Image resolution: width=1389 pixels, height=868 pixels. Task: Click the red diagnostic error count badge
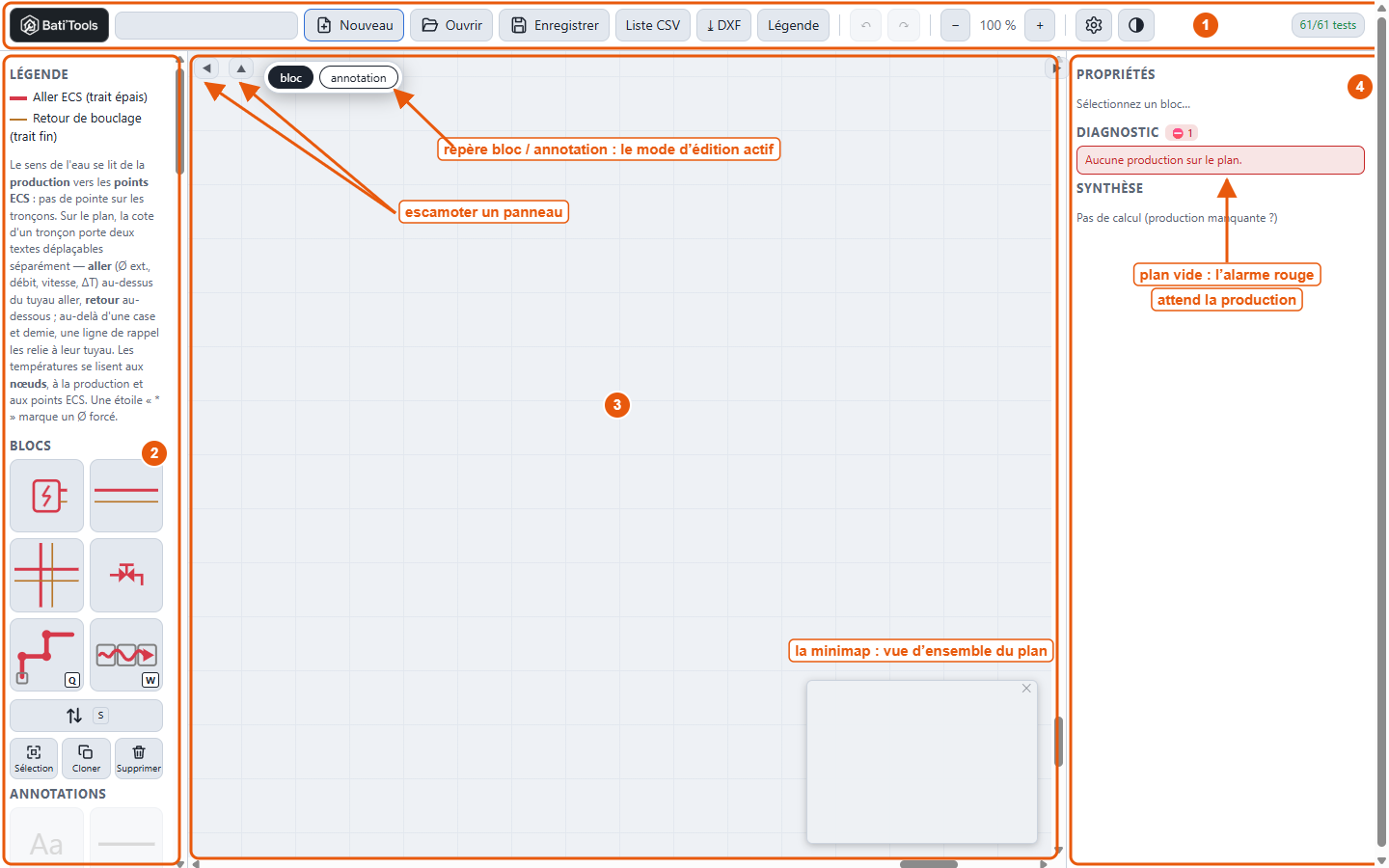tap(1182, 133)
